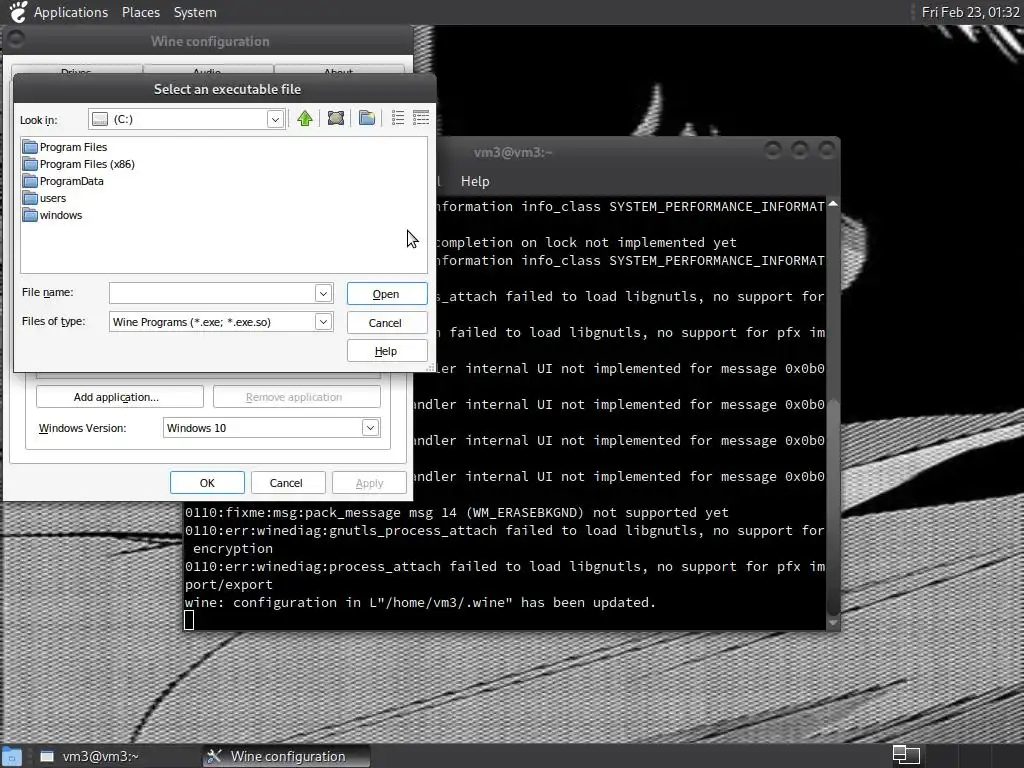Click Help in the file dialog
Viewport: 1024px width, 768px height.
pos(387,351)
